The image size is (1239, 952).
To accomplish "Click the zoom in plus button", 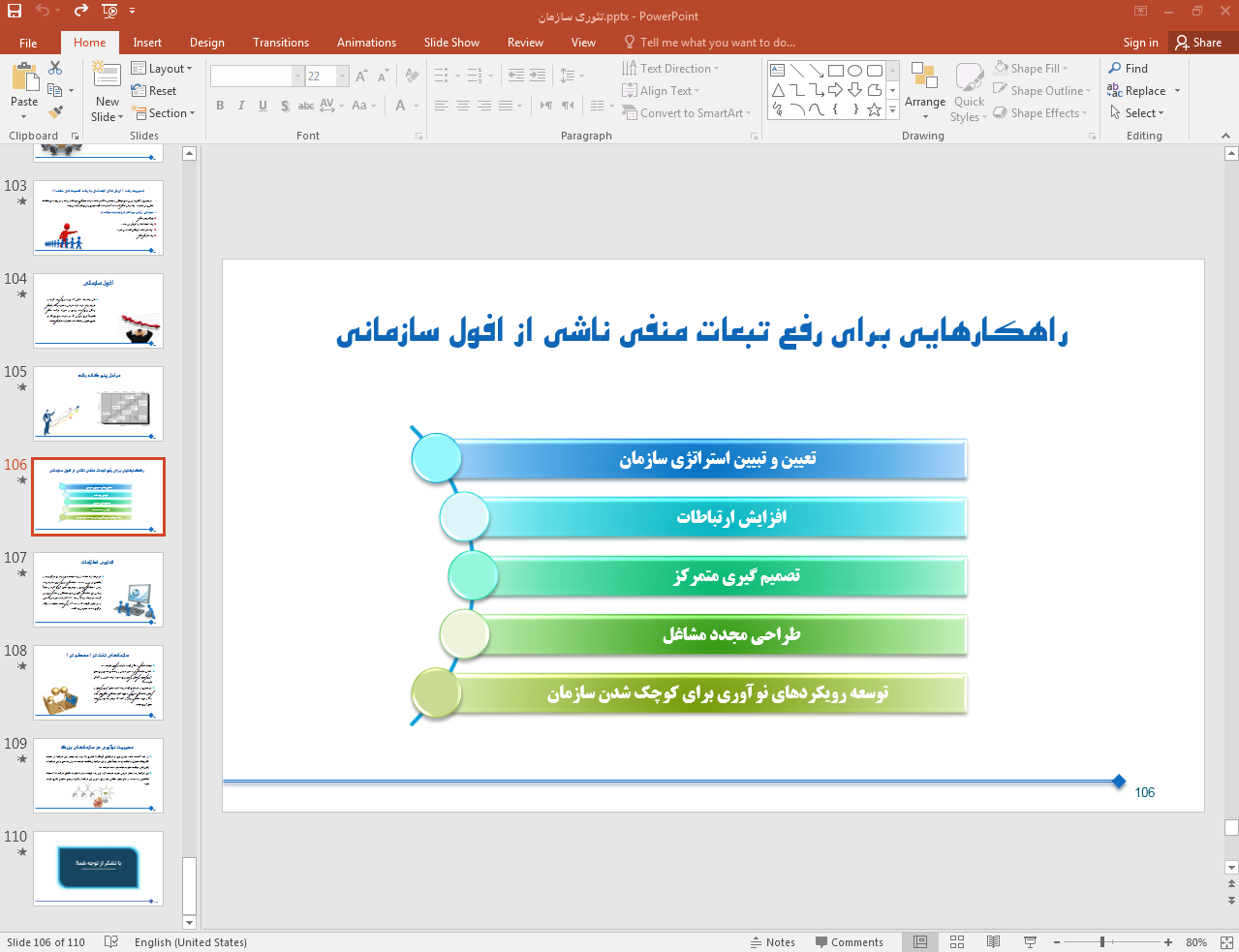I will click(x=1168, y=942).
